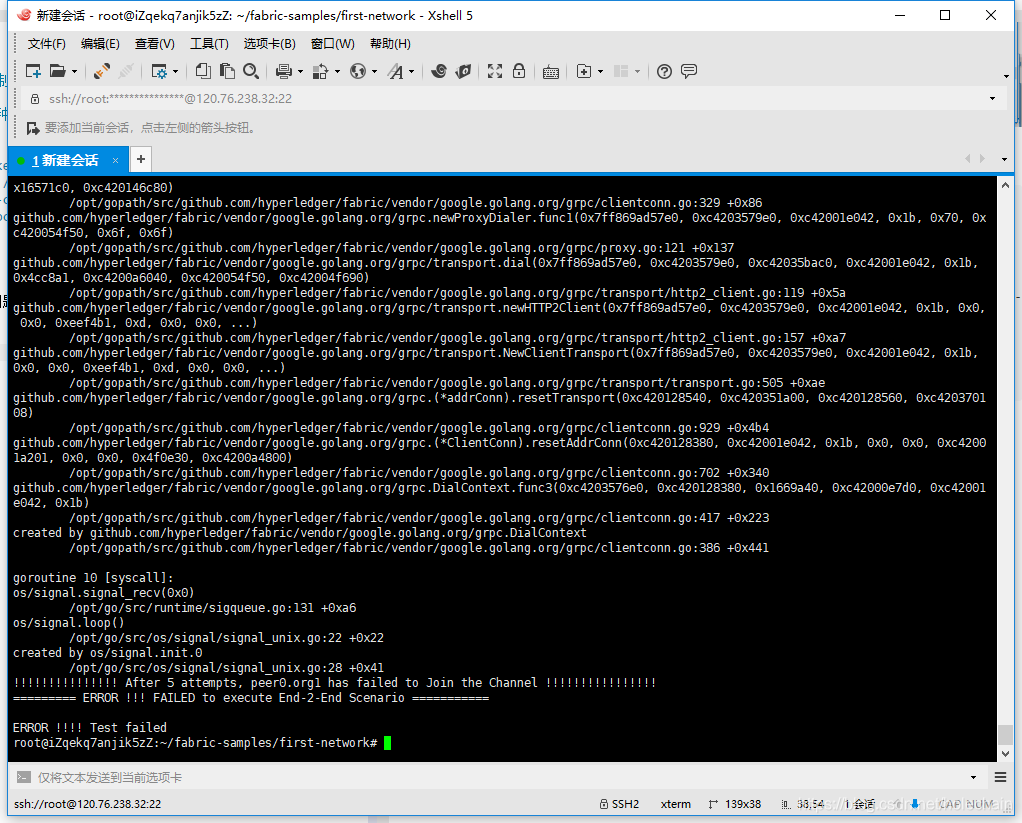Click the Print icon

pos(284,71)
